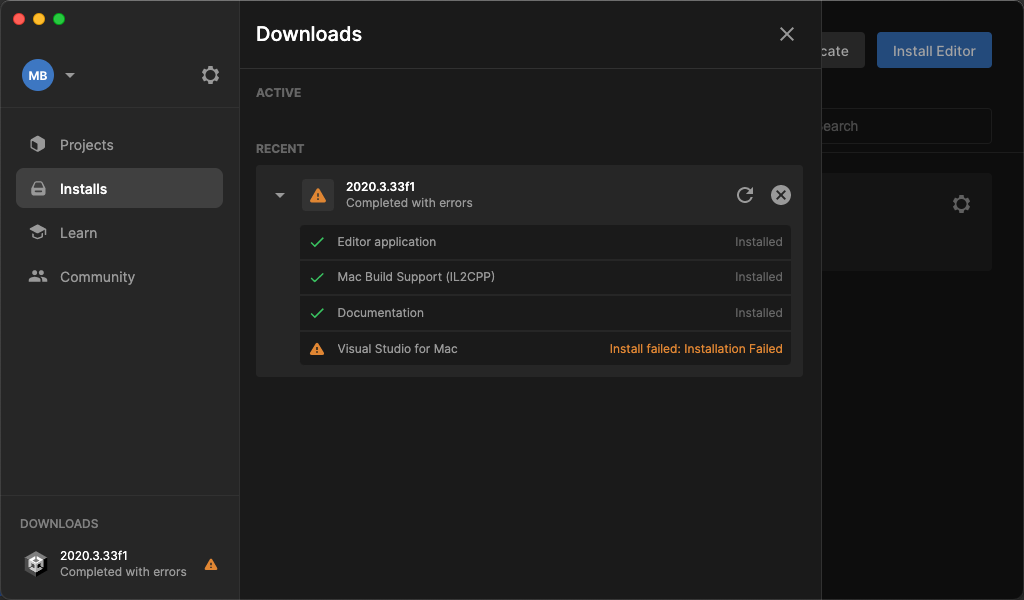Click the Install Editor button
Image resolution: width=1024 pixels, height=600 pixels.
click(934, 51)
